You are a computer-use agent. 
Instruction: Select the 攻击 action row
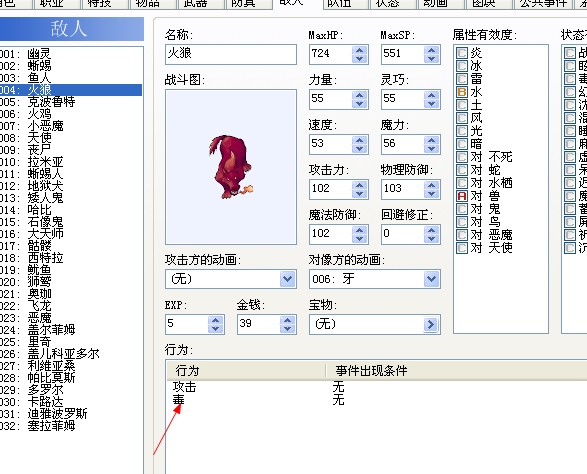click(376, 387)
